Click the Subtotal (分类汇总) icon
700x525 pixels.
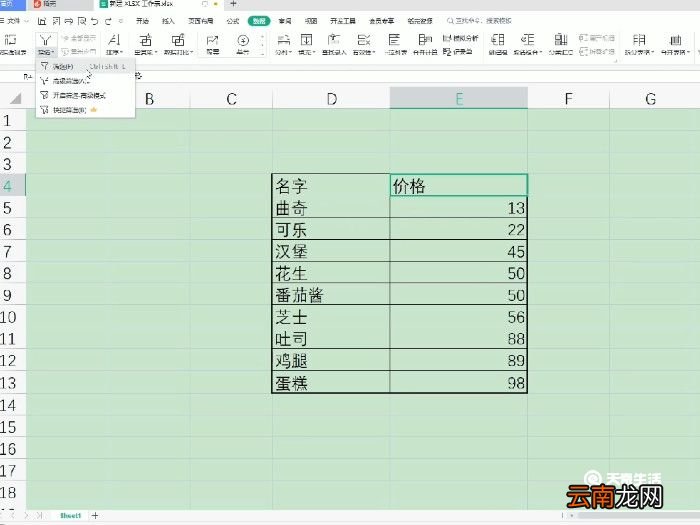(561, 40)
